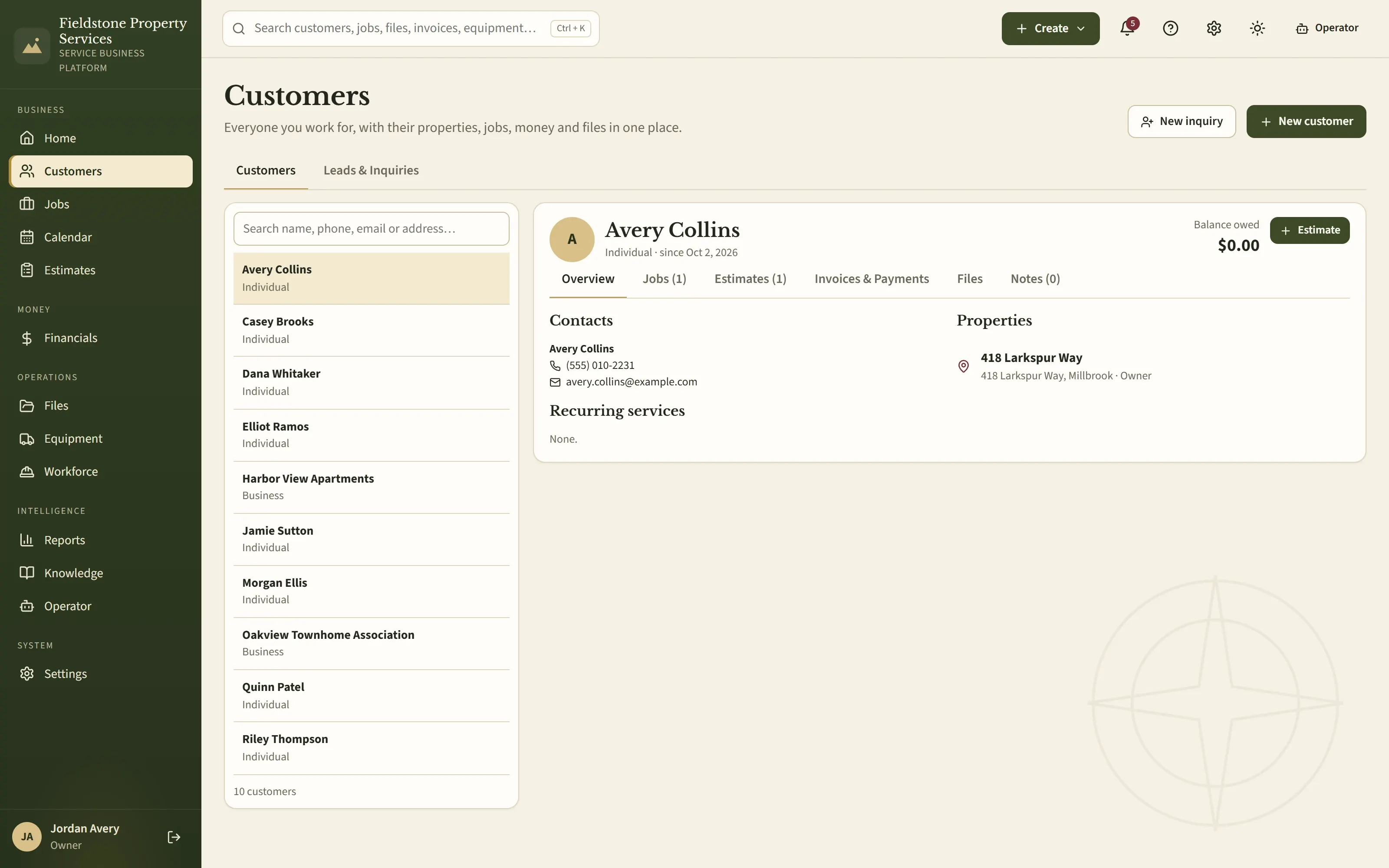
Task: Click the 418 Larkspur Way map pin
Action: point(964,366)
